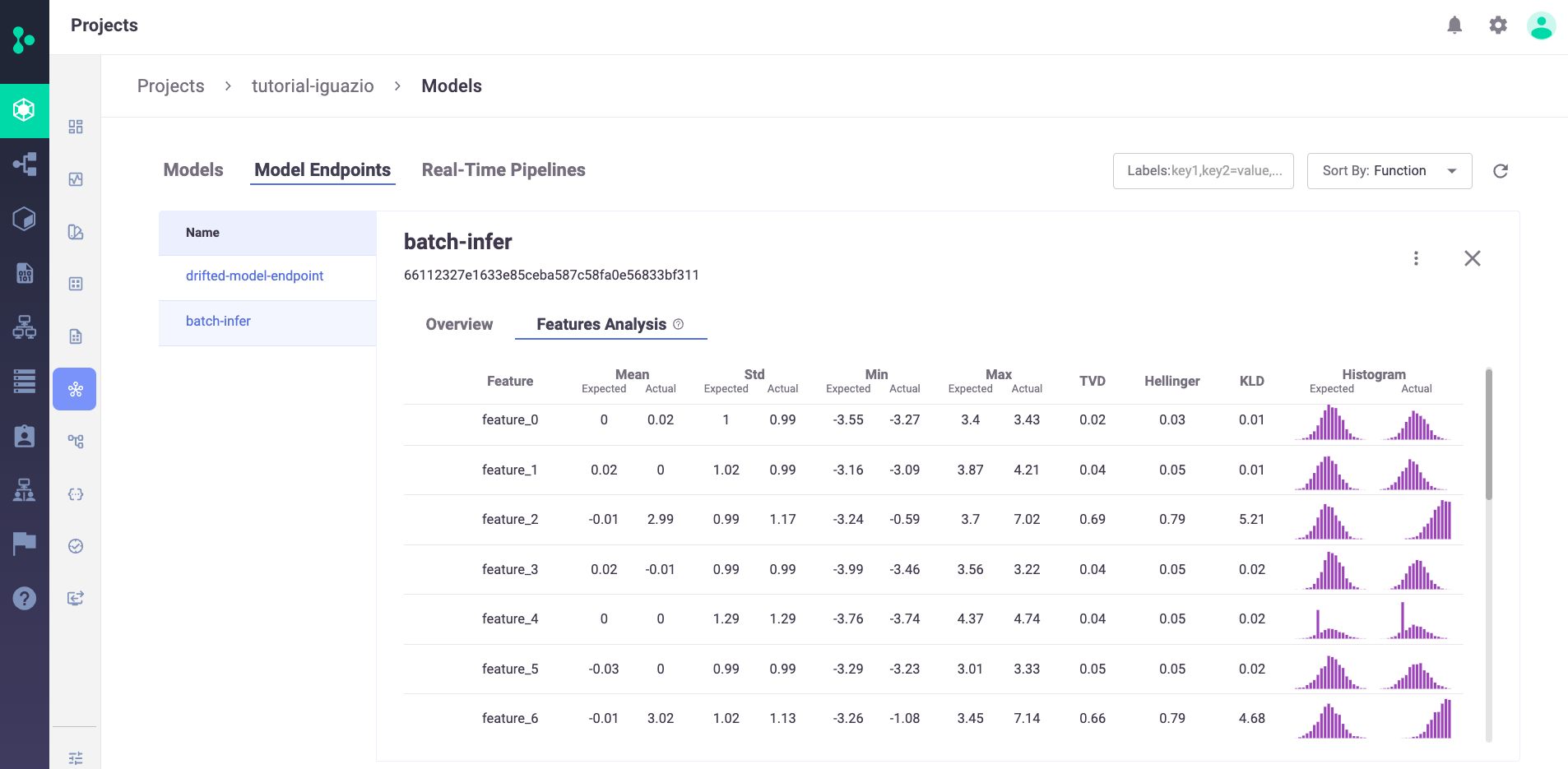Viewport: 1568px width, 769px height.
Task: Open the datasets table icon in project sidebar
Action: (76, 284)
